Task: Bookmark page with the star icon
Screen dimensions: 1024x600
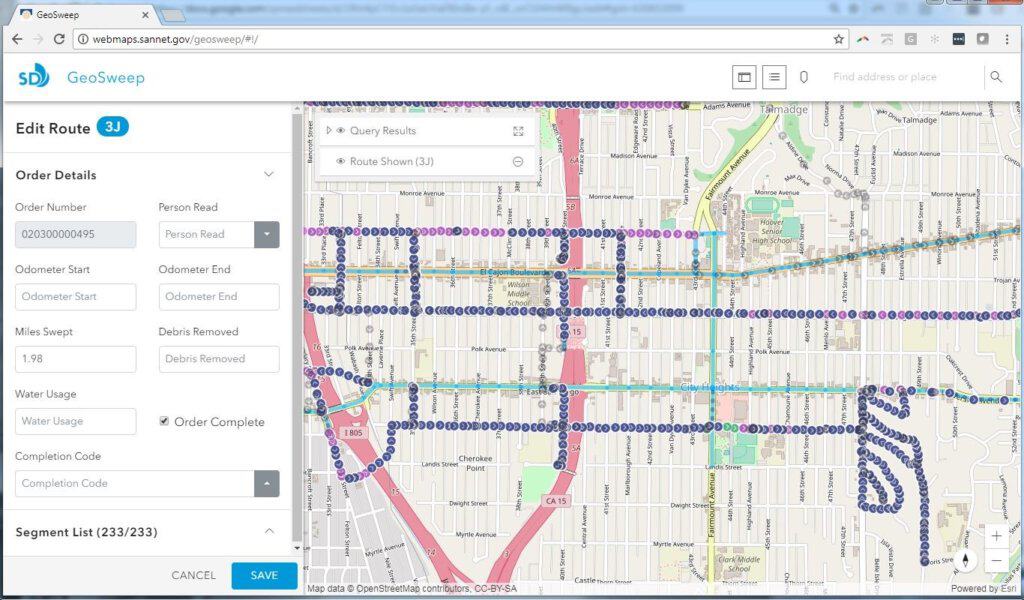Action: pyautogui.click(x=839, y=39)
